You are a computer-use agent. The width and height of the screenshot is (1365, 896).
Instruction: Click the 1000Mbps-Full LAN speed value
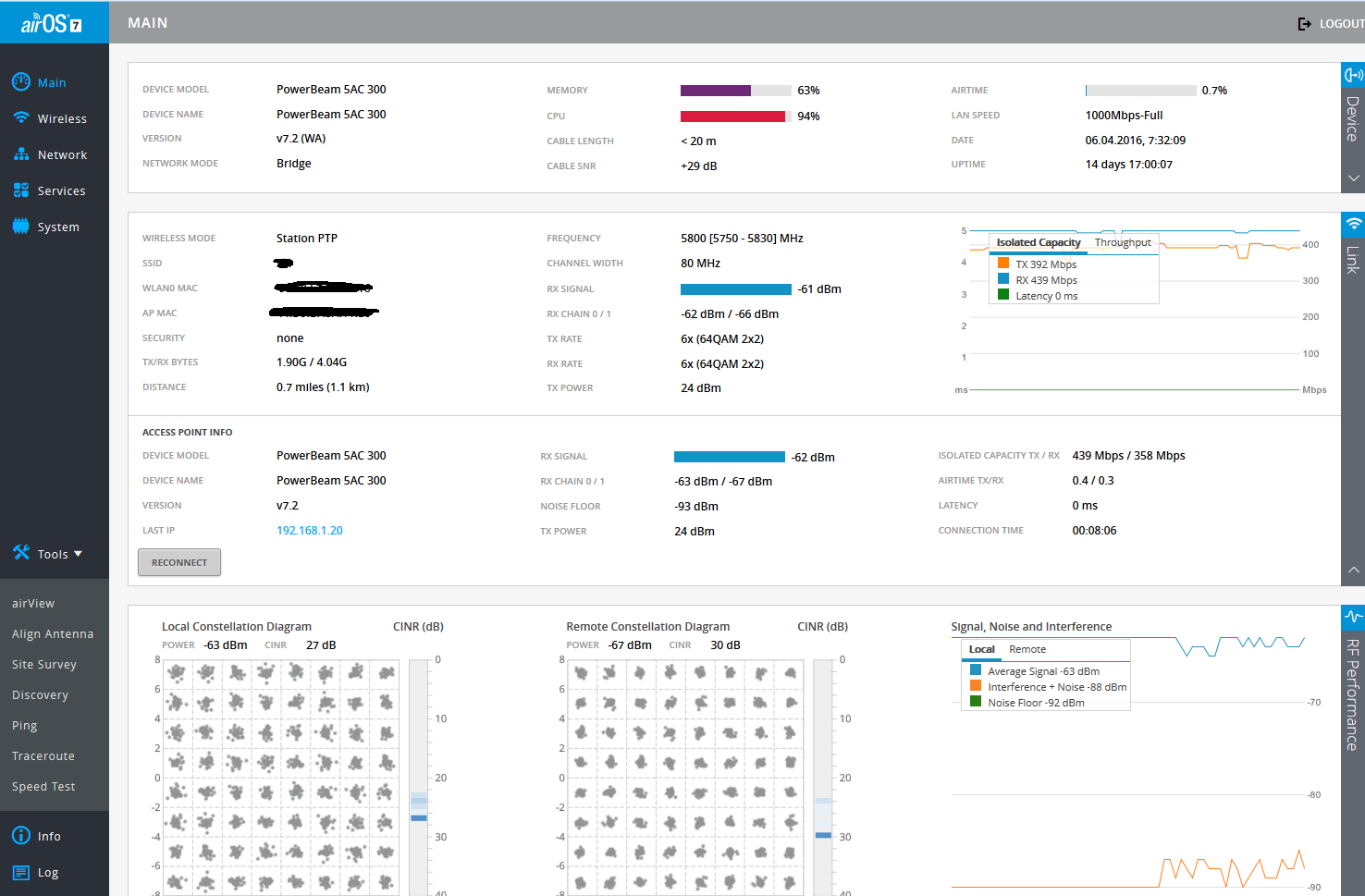[x=1124, y=116]
